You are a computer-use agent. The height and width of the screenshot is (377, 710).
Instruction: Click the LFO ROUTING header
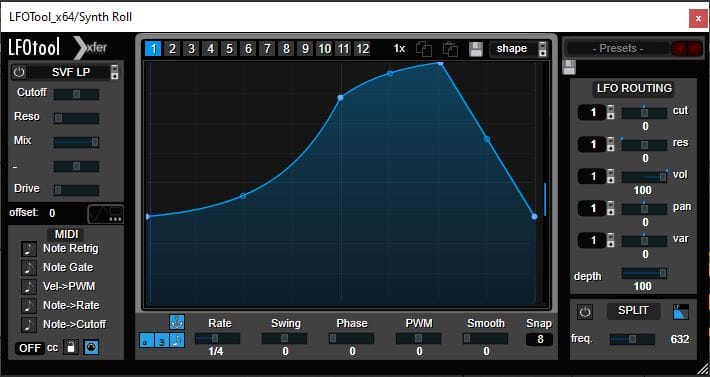pos(634,88)
